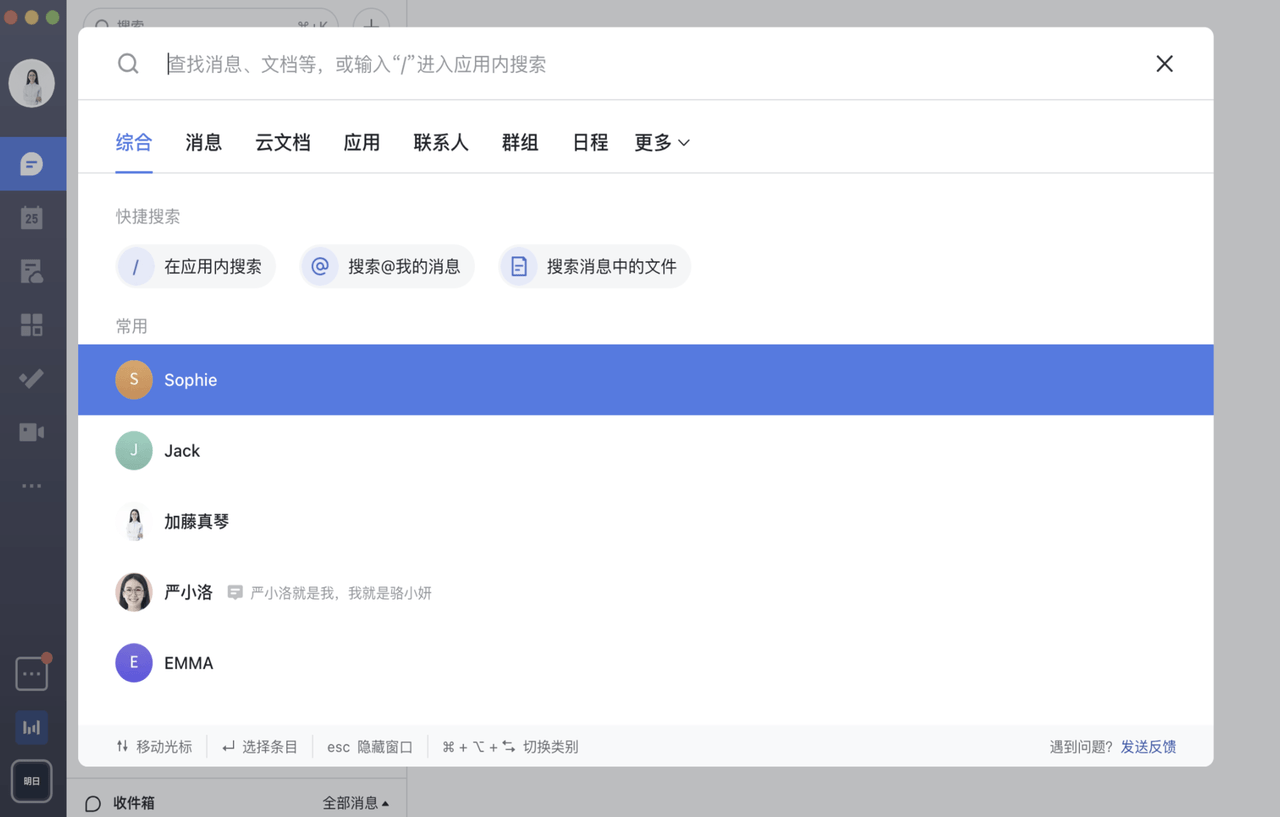
Task: Click the 发送反馈 link
Action: (1148, 747)
